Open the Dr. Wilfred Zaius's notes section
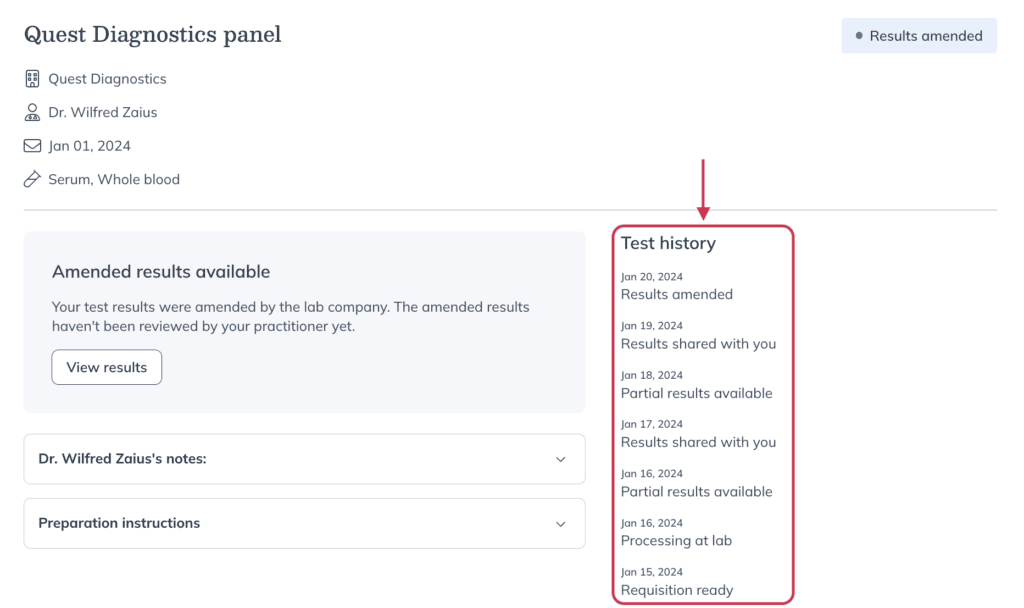 304,459
